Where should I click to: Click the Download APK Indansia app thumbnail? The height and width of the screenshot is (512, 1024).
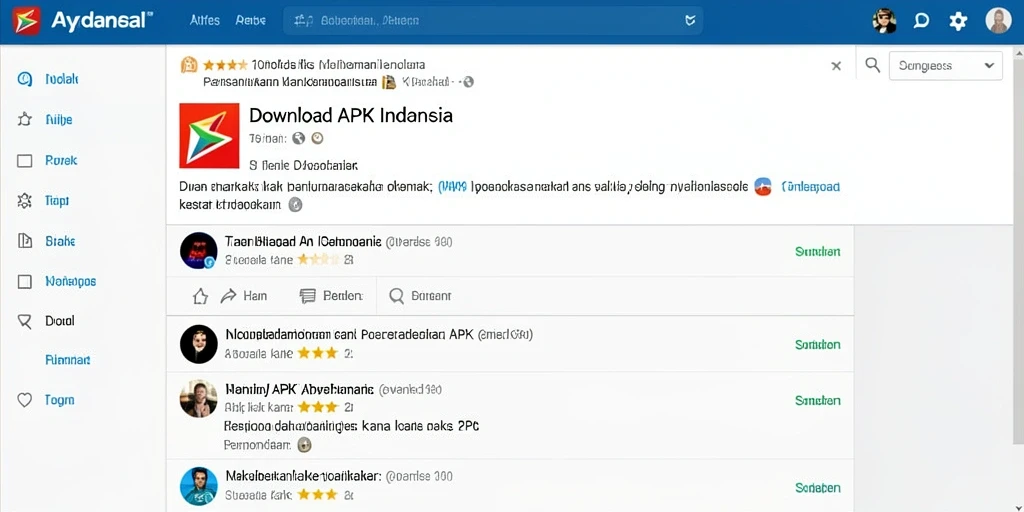[209, 136]
